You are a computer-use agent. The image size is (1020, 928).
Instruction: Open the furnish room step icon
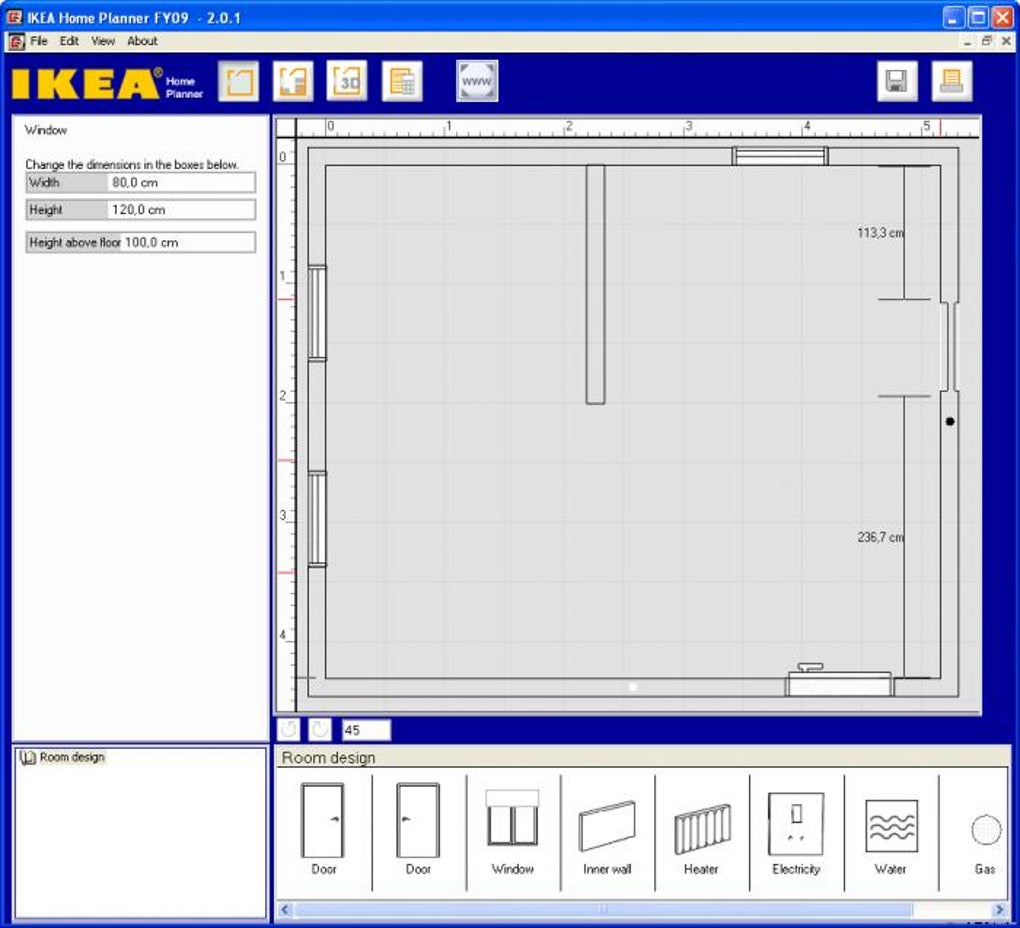[x=293, y=81]
